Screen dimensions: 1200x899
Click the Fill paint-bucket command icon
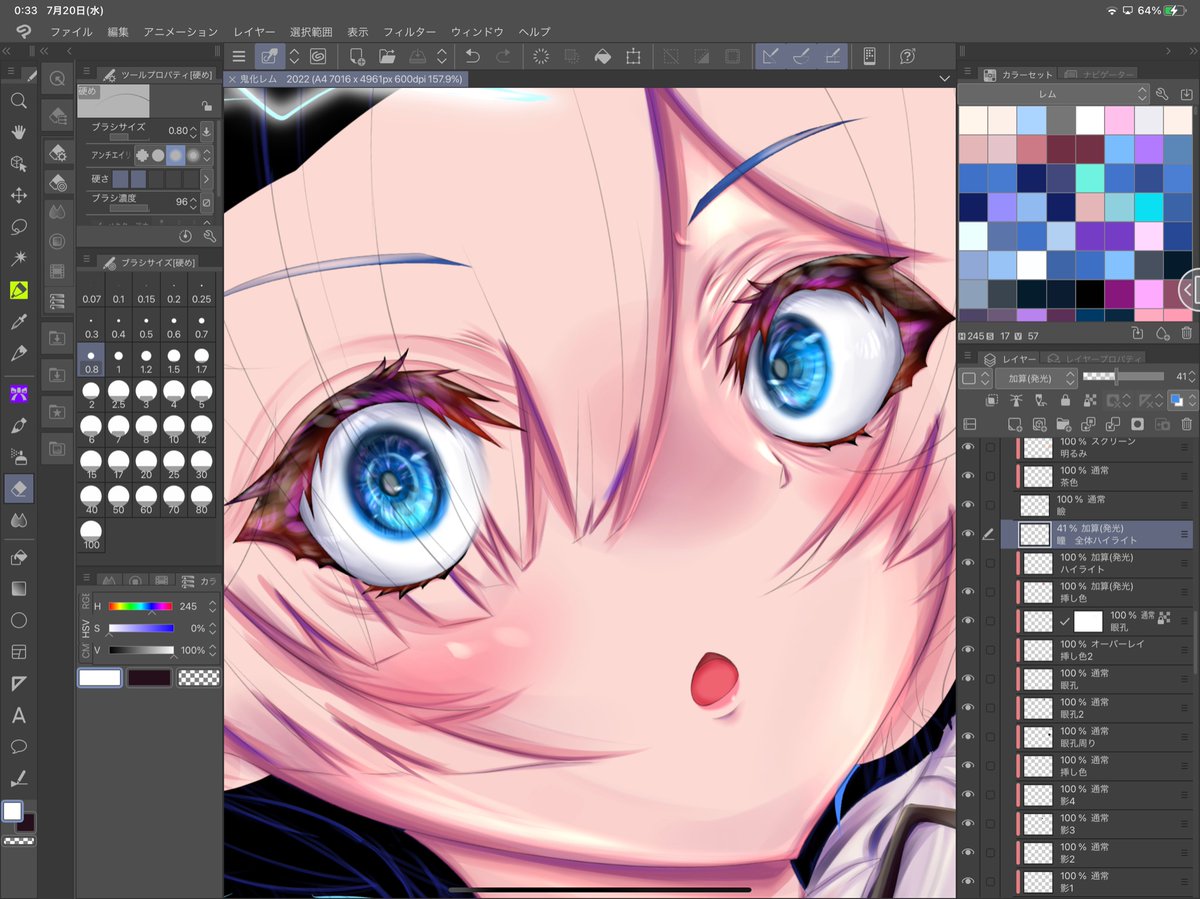point(602,57)
